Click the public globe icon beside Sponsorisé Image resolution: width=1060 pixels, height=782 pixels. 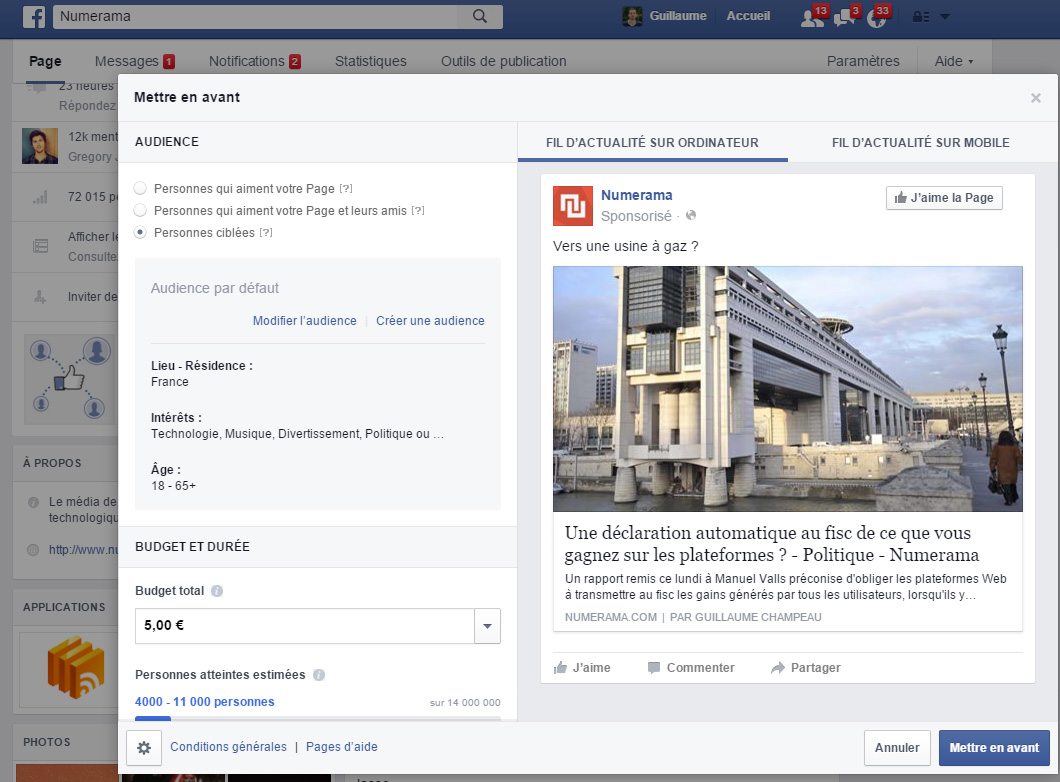690,216
